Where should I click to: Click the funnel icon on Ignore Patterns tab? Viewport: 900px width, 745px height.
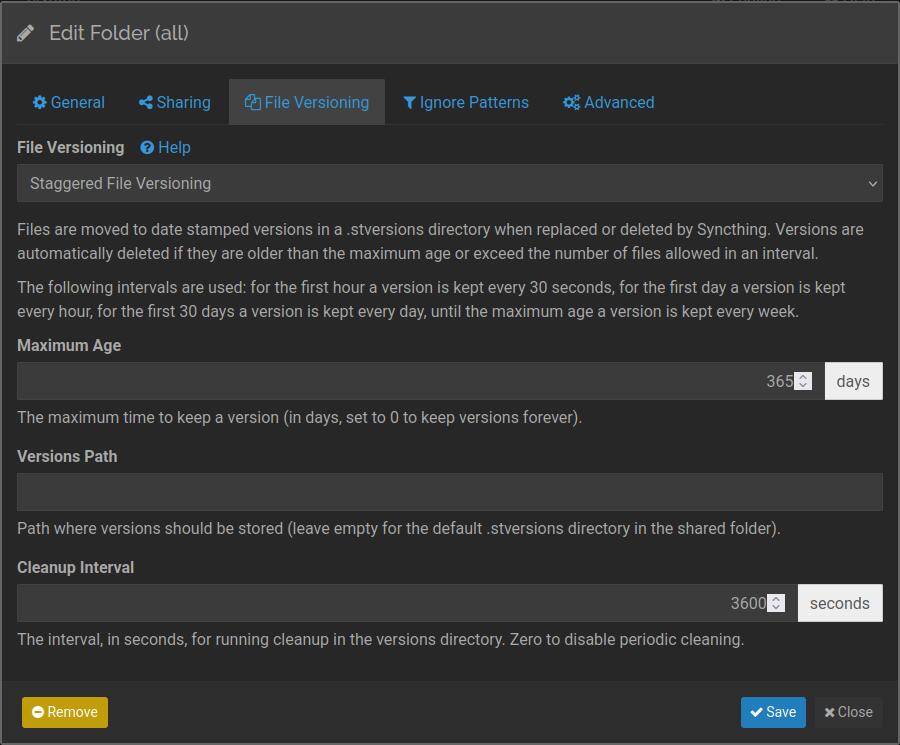click(x=409, y=103)
